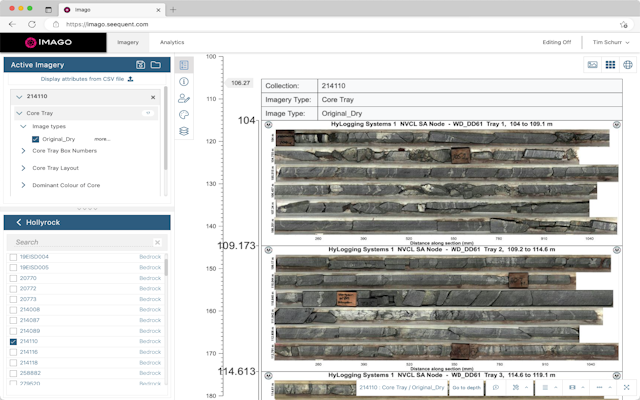Switch to grid view icon at top right
640x400 pixels.
610,65
